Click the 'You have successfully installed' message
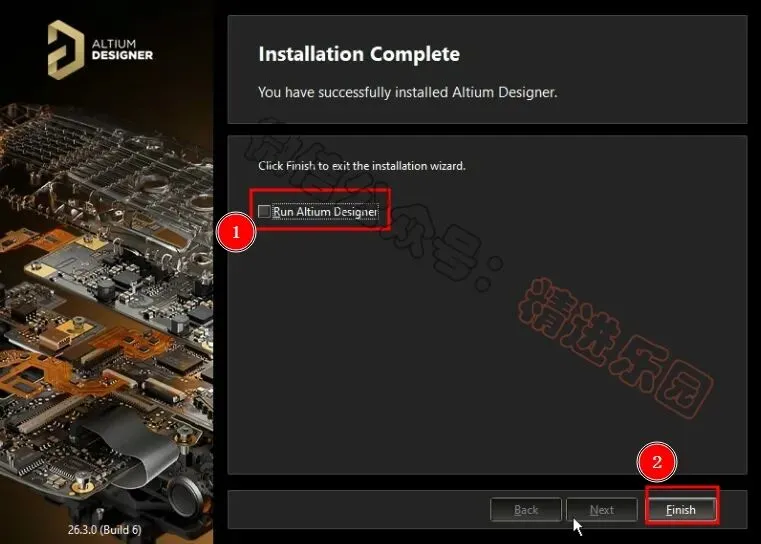 (x=408, y=92)
